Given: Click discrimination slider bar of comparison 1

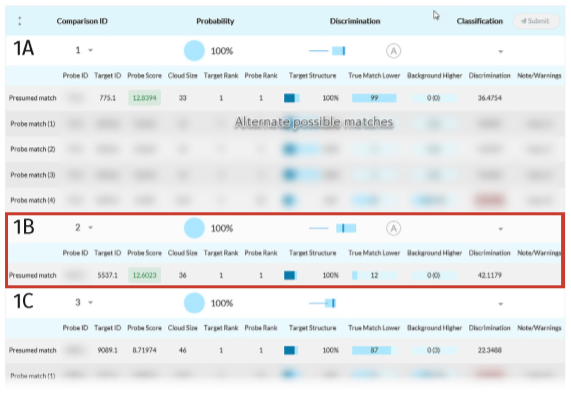Looking at the screenshot, I should pyautogui.click(x=327, y=51).
